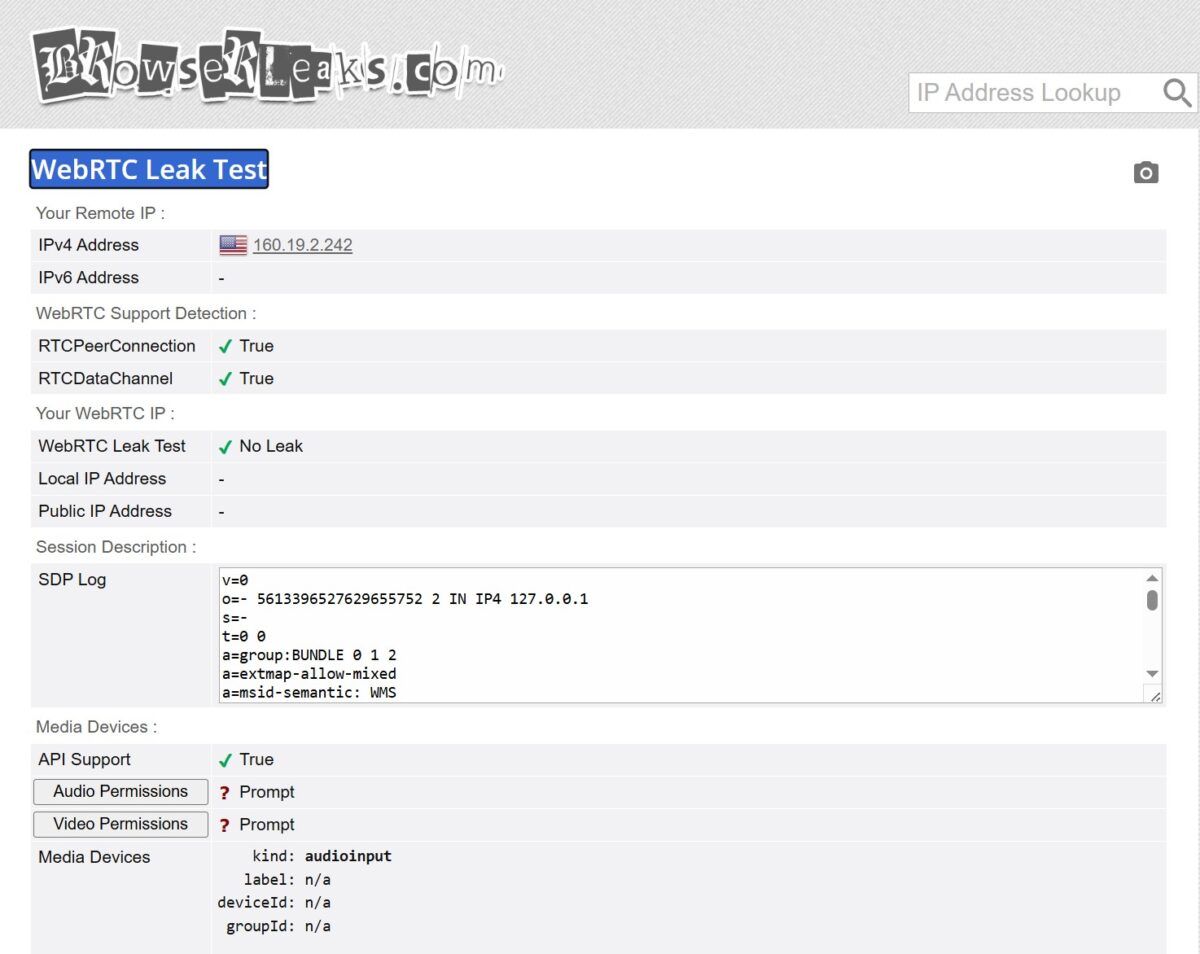Click the 'IPv4 Address' row label

tap(88, 245)
